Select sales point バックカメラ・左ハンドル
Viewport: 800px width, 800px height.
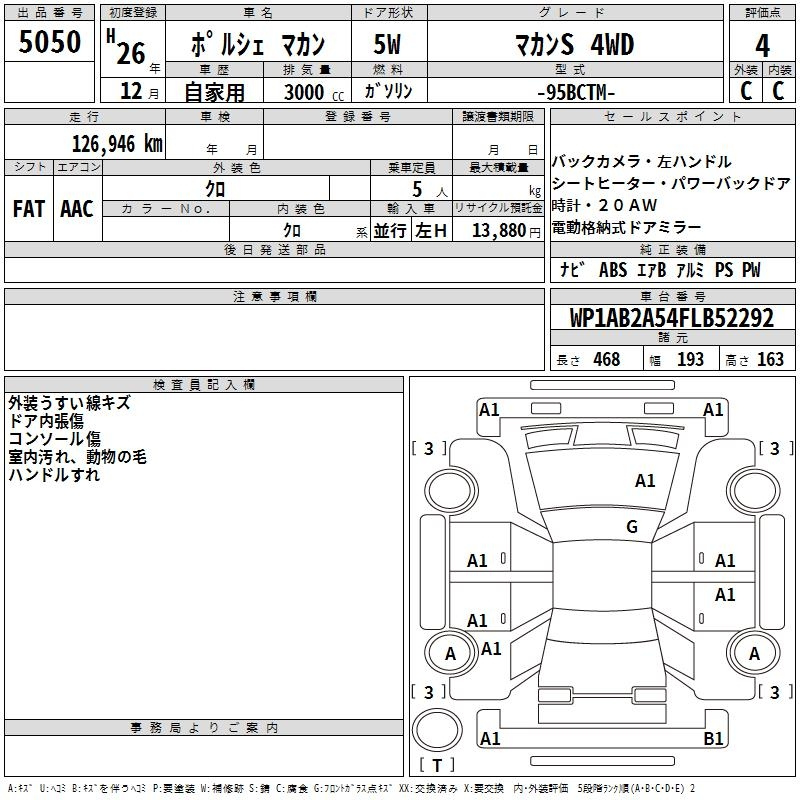(641, 162)
